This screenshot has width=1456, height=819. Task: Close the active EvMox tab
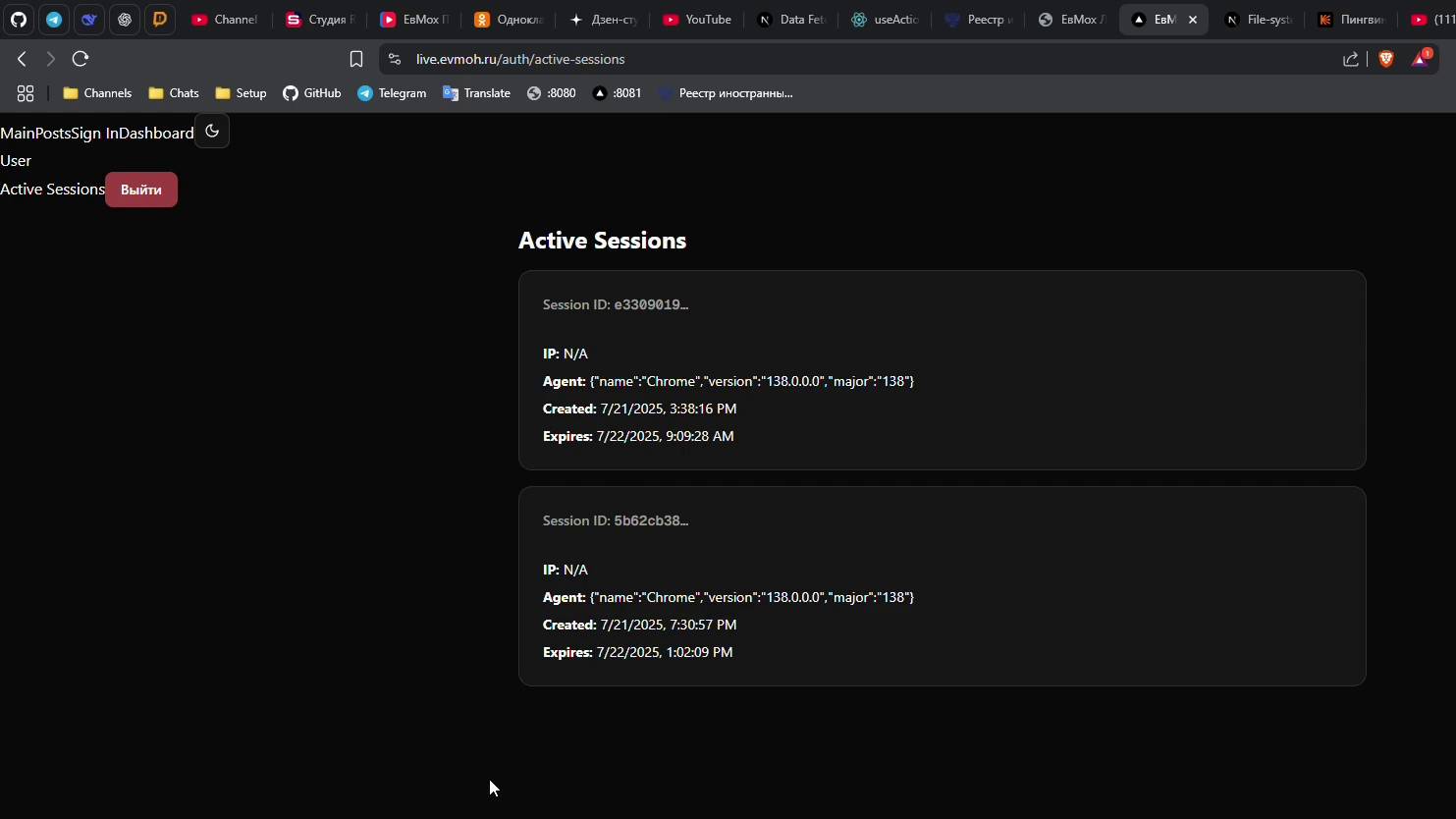coord(1193,20)
